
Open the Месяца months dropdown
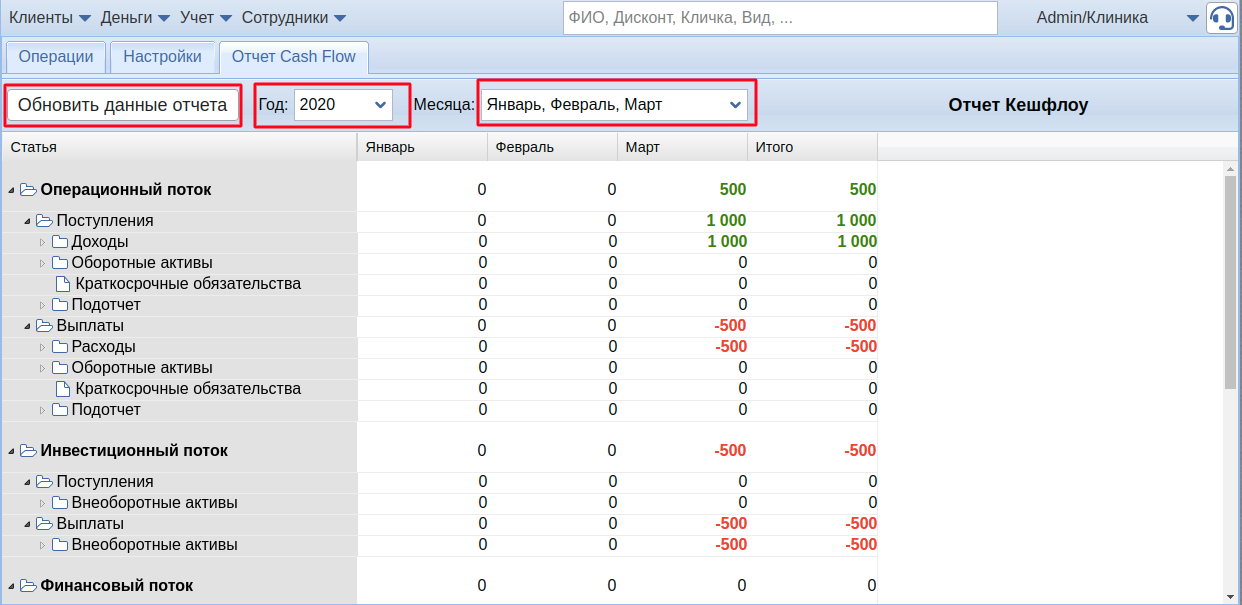614,104
